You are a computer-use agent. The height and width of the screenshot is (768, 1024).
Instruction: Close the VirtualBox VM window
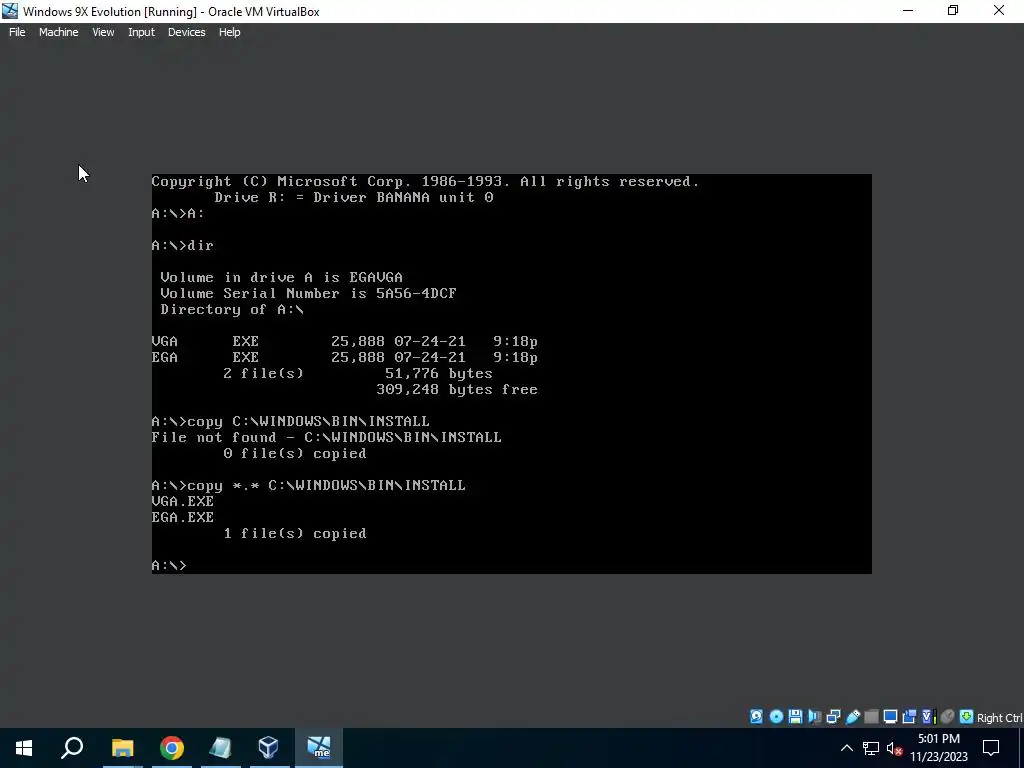(x=999, y=11)
